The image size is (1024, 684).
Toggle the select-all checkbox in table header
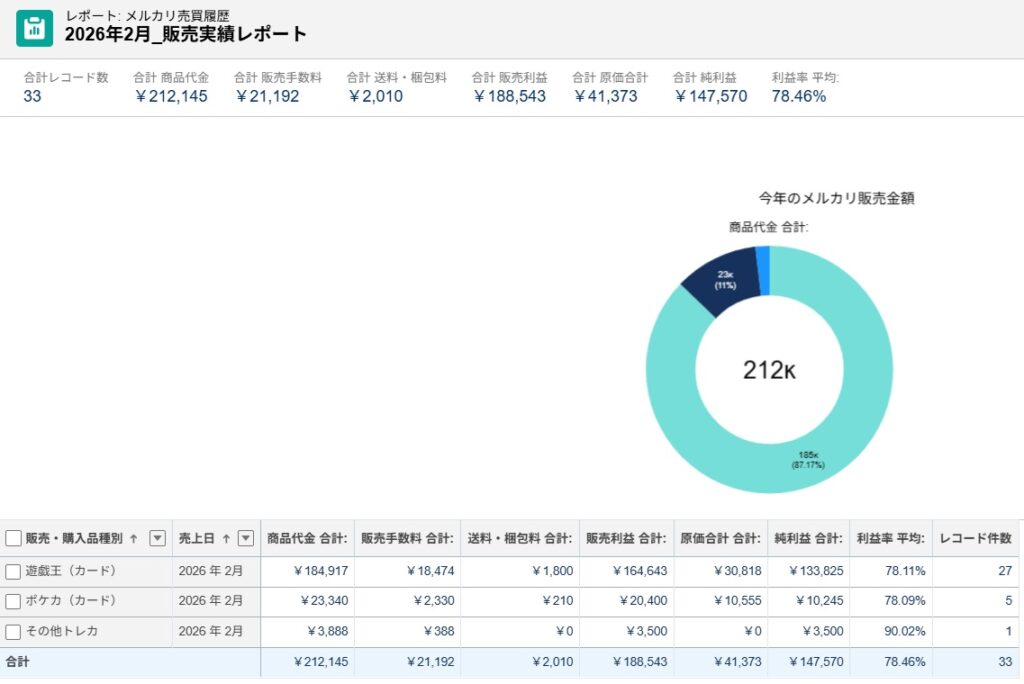[x=12, y=539]
